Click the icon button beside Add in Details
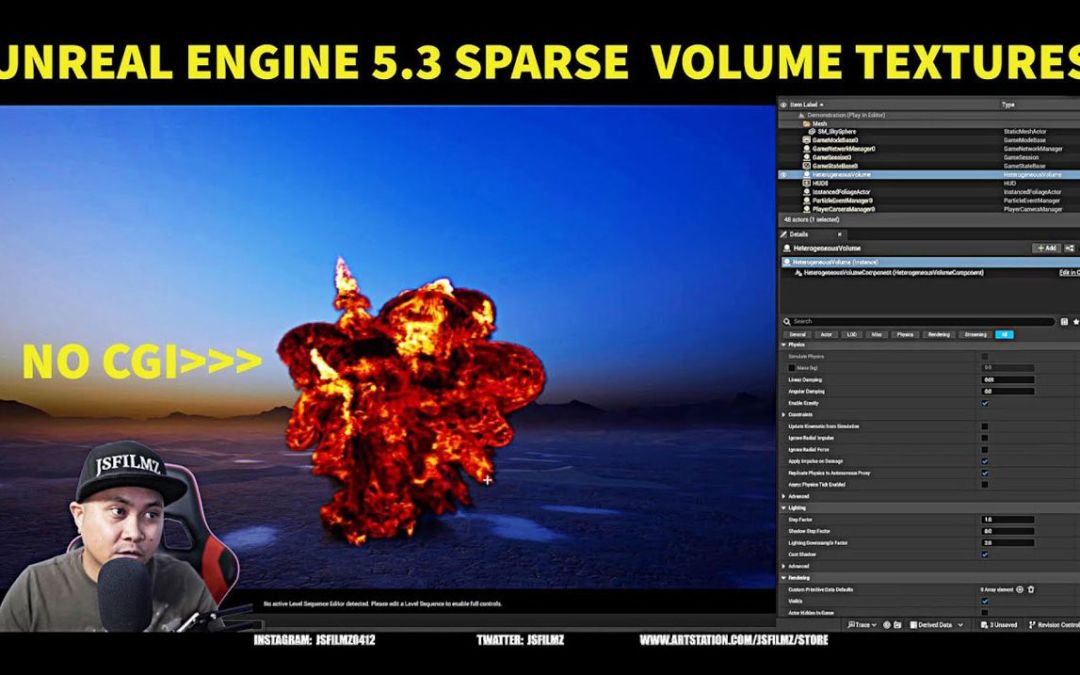Image resolution: width=1080 pixels, height=675 pixels. pos(1070,248)
